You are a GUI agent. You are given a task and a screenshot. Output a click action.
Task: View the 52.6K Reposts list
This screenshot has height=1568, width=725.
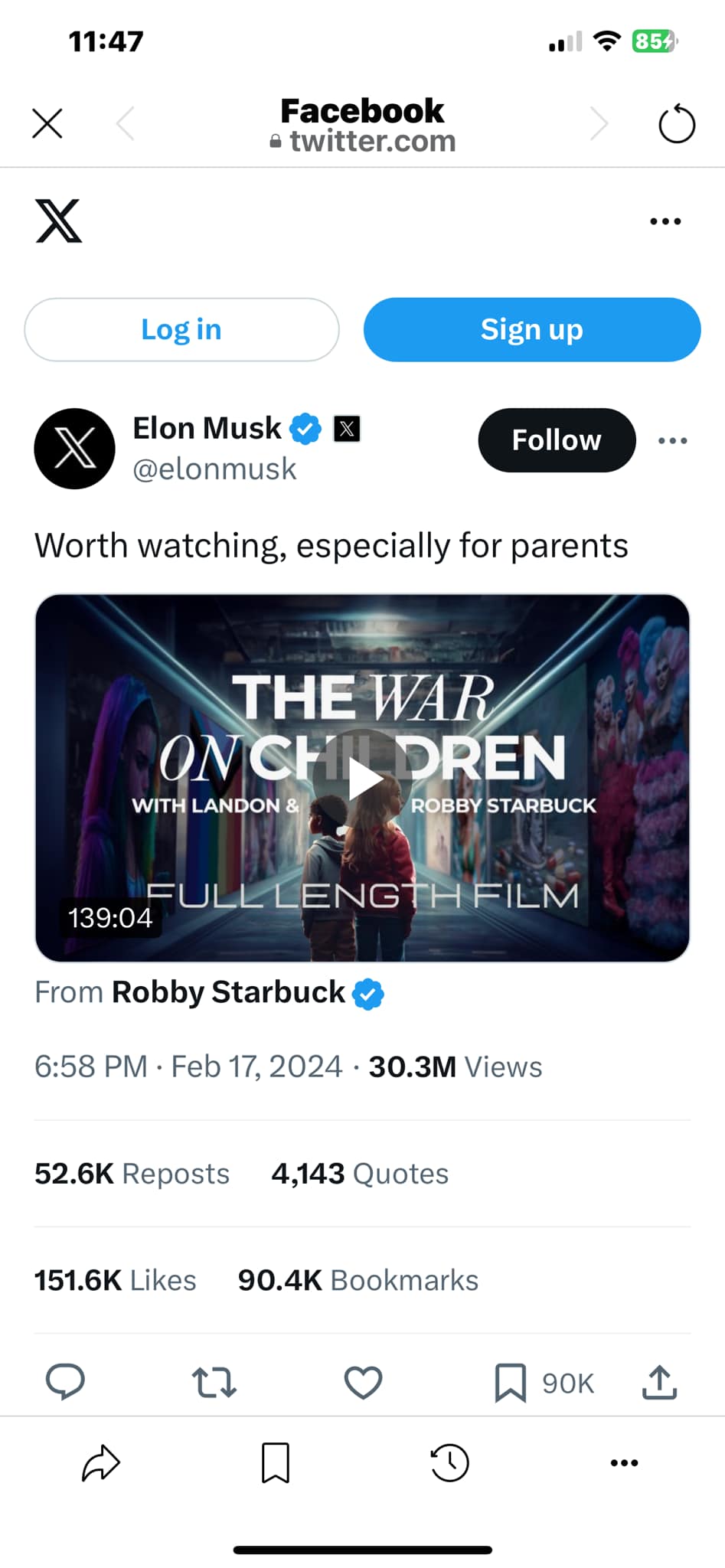tap(132, 1174)
